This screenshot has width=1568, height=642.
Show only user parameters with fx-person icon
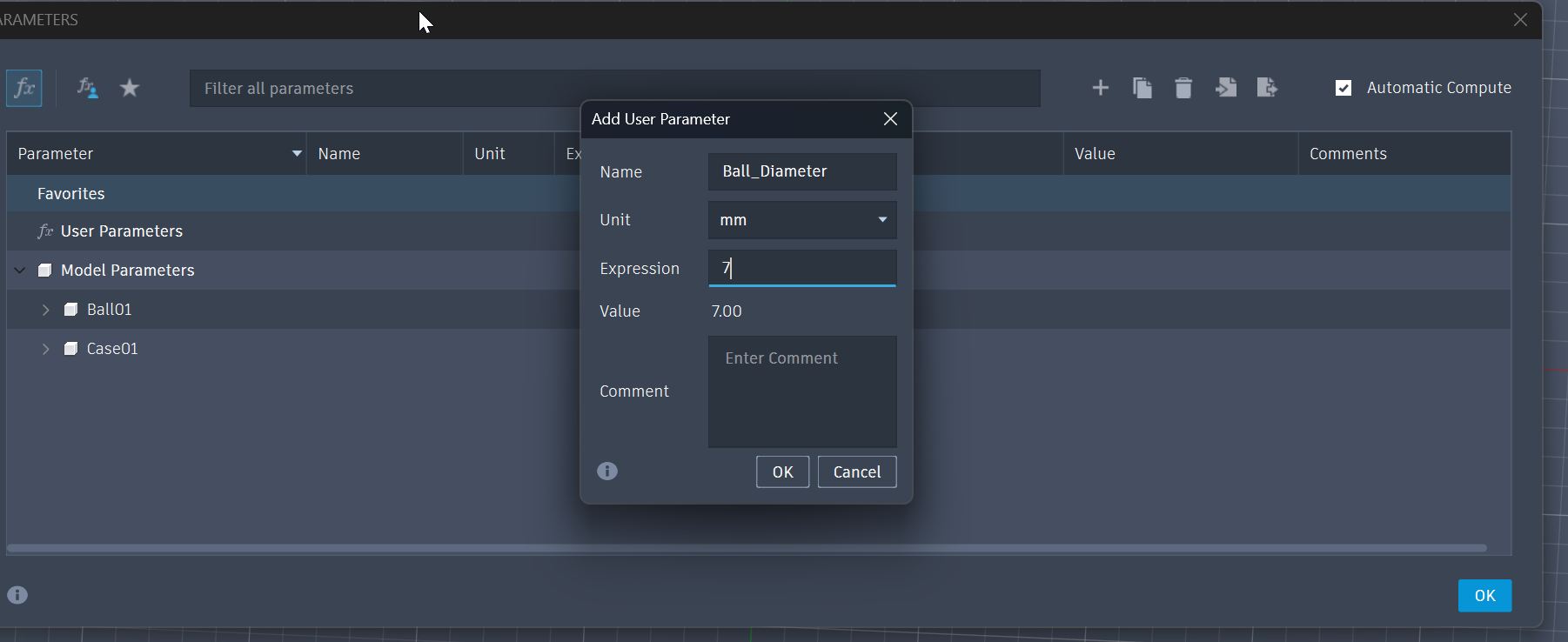tap(87, 88)
